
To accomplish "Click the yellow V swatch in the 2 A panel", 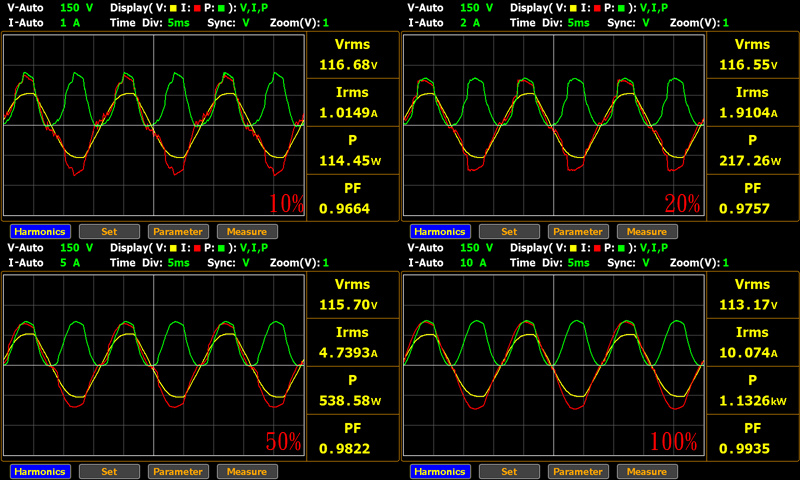I will (573, 8).
